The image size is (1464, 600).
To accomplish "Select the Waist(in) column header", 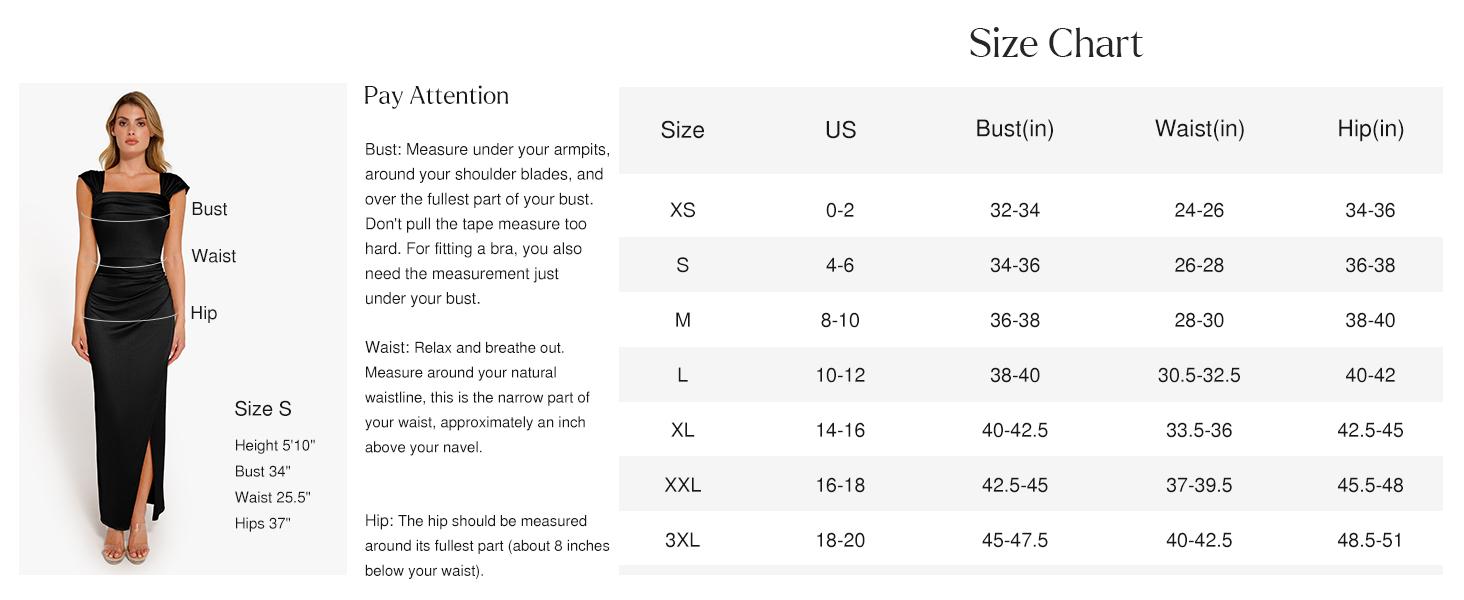I will coord(1200,129).
